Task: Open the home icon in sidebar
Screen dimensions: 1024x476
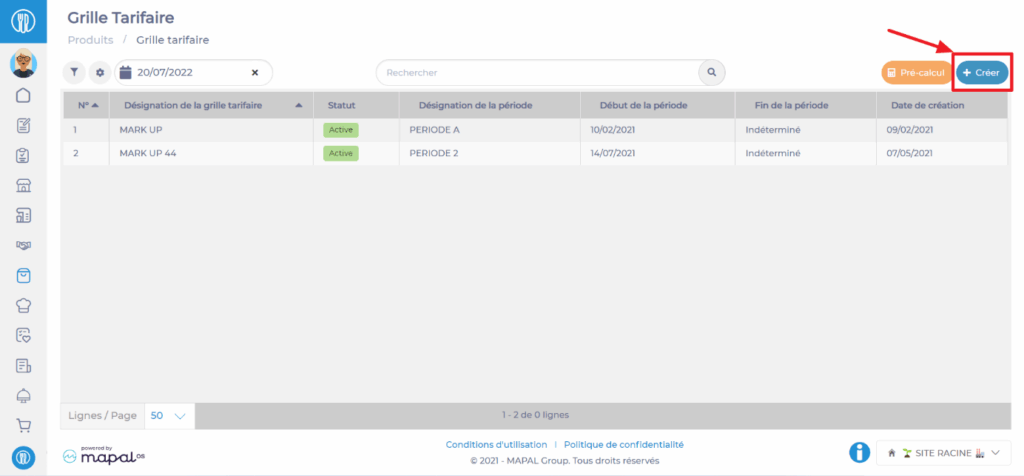Action: 23,96
